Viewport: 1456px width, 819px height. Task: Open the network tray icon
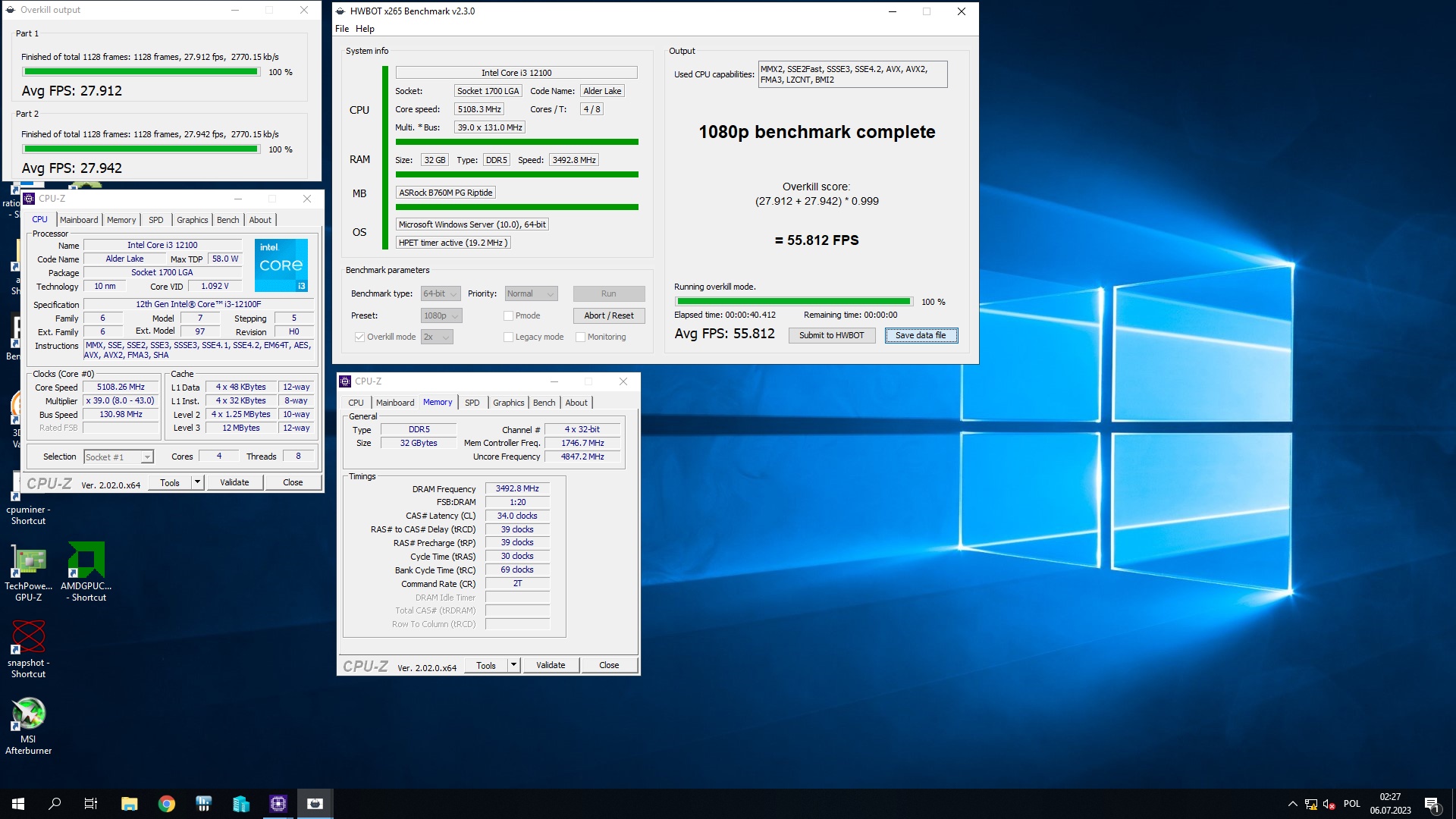tap(1311, 804)
